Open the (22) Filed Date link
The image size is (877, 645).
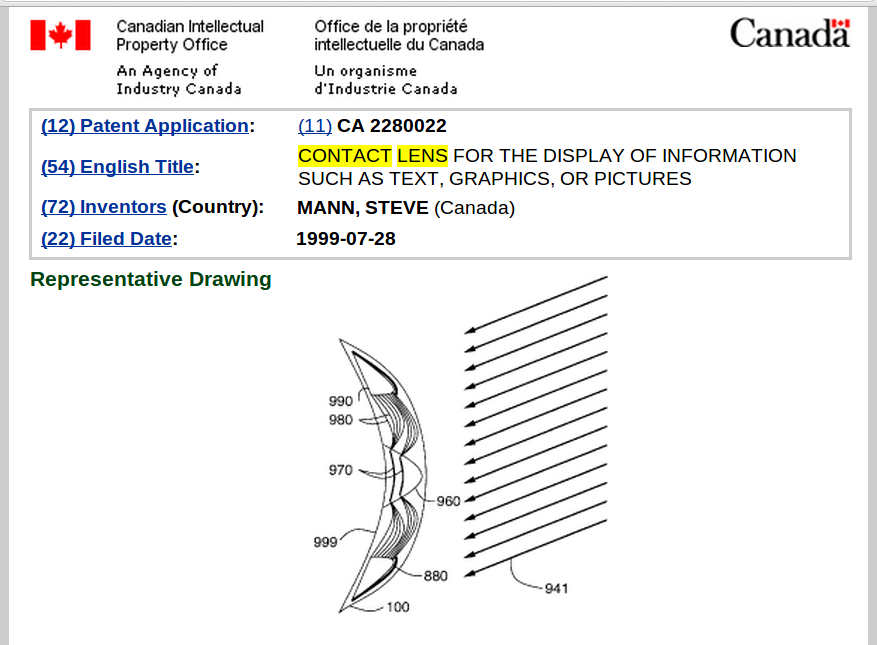point(106,239)
